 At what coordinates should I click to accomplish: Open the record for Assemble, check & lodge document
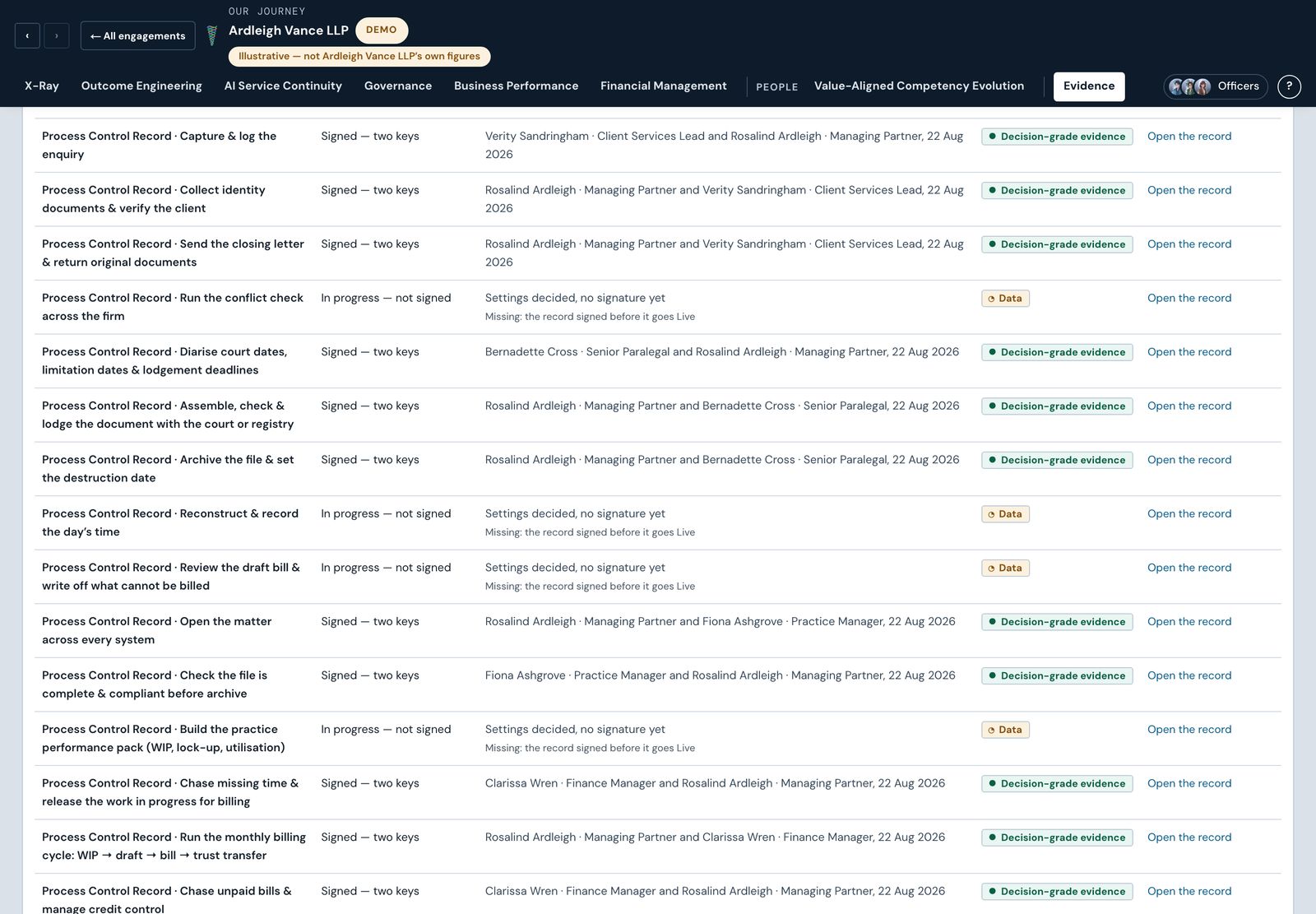(x=1189, y=406)
